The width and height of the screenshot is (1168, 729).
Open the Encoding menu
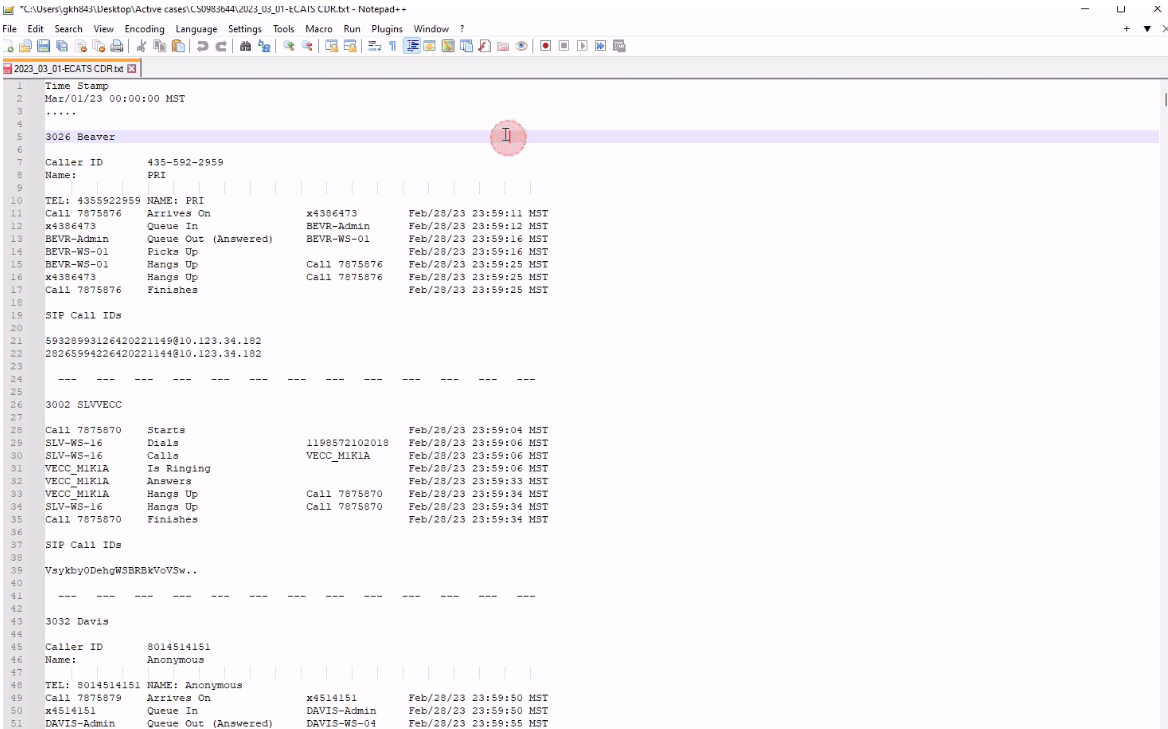pyautogui.click(x=145, y=29)
